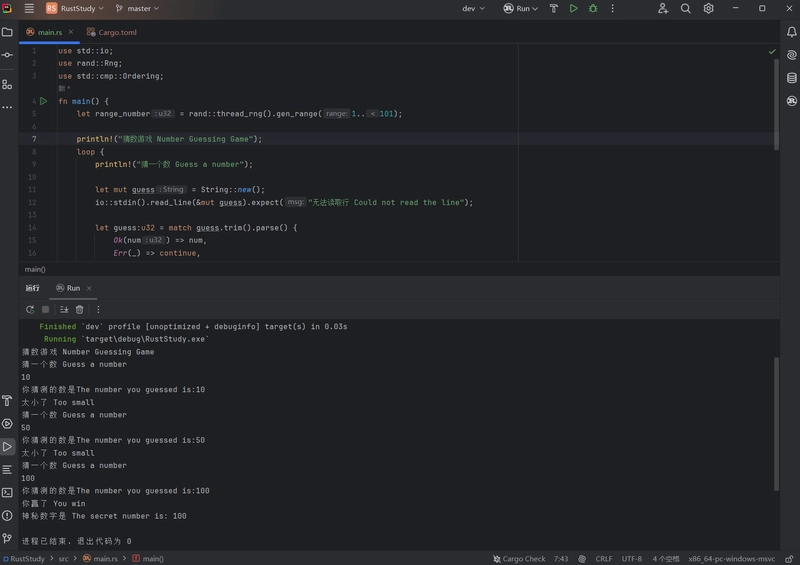Start debugging with the bug icon

tap(593, 8)
